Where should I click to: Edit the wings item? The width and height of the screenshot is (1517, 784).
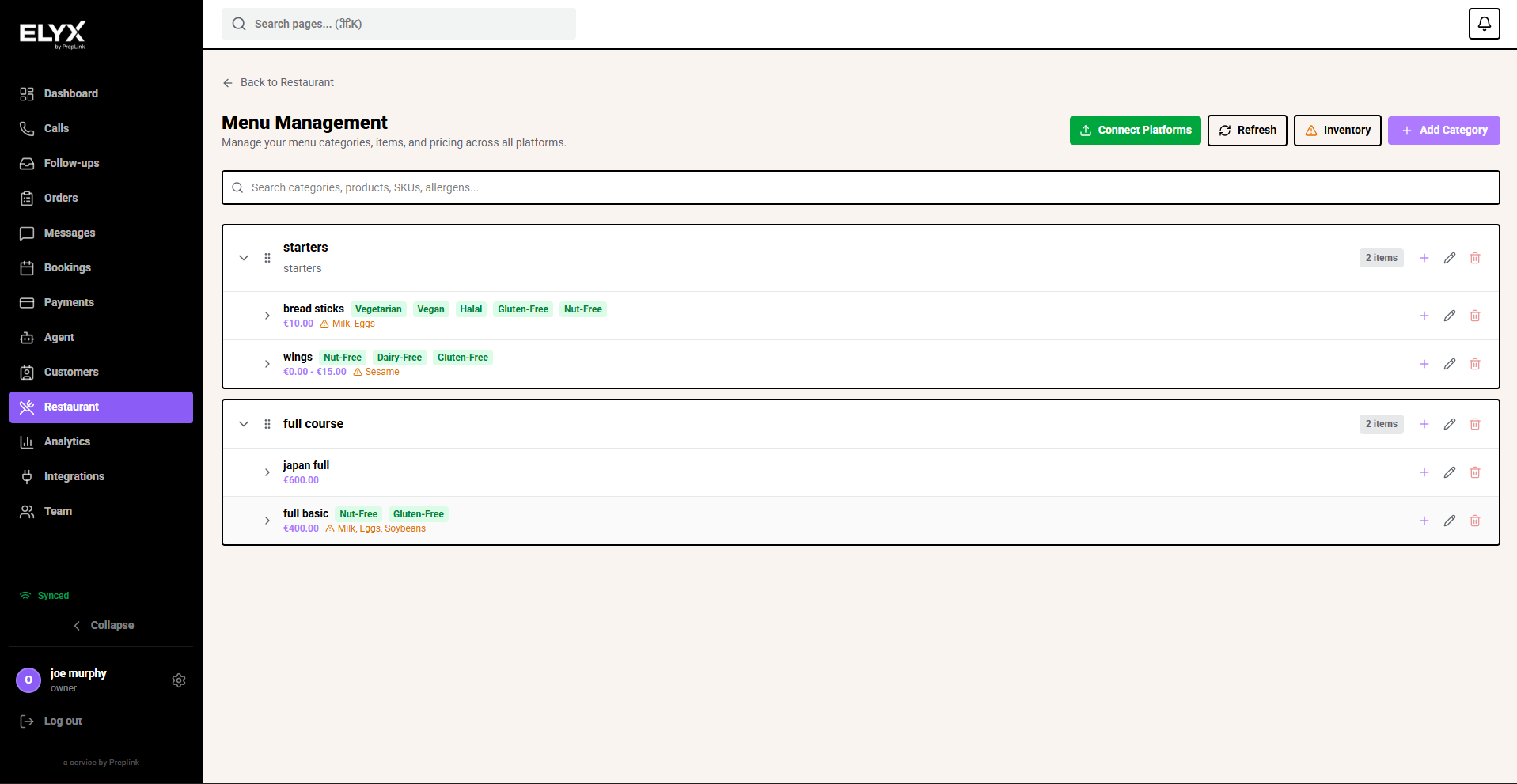coord(1449,364)
